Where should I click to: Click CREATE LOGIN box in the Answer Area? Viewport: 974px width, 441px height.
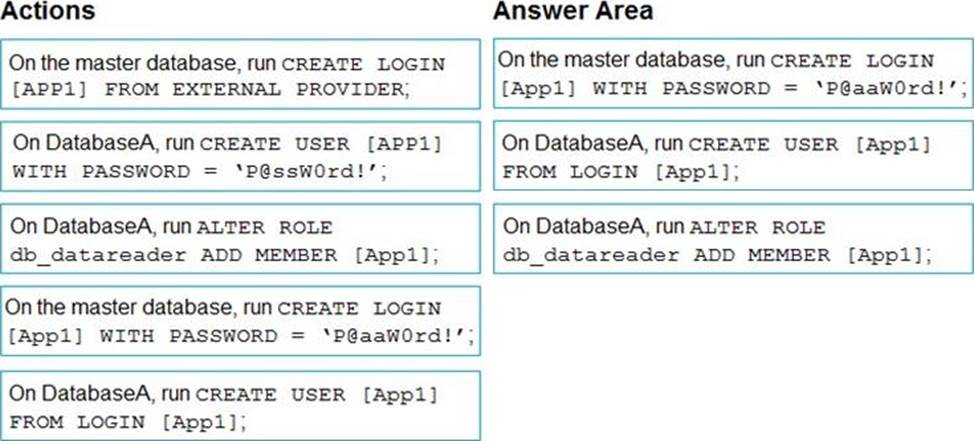[x=732, y=73]
